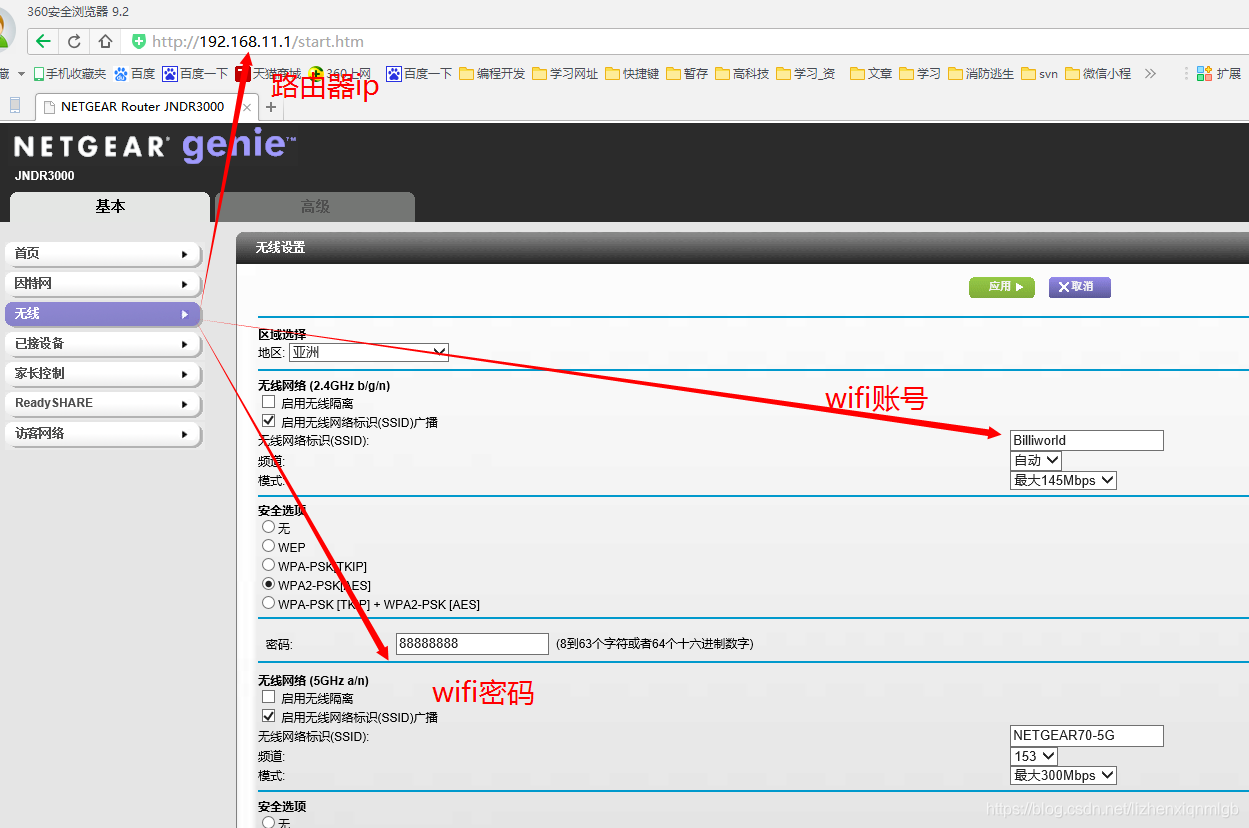Toggle the browser sidebar icon left of tabs
The height and width of the screenshot is (828, 1249).
15,106
